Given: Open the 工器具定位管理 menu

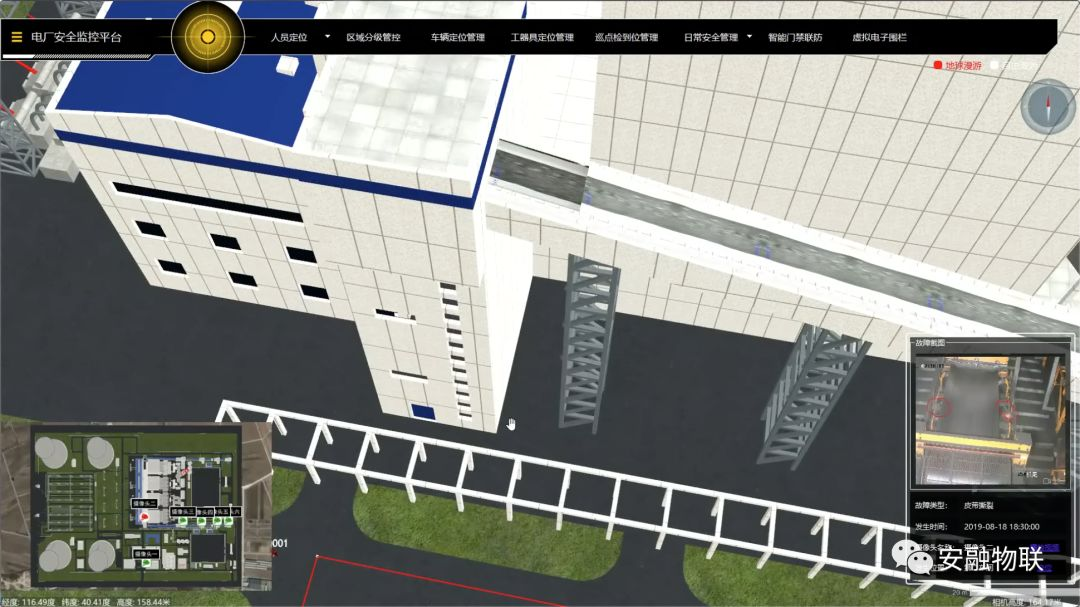Looking at the screenshot, I should click(542, 38).
